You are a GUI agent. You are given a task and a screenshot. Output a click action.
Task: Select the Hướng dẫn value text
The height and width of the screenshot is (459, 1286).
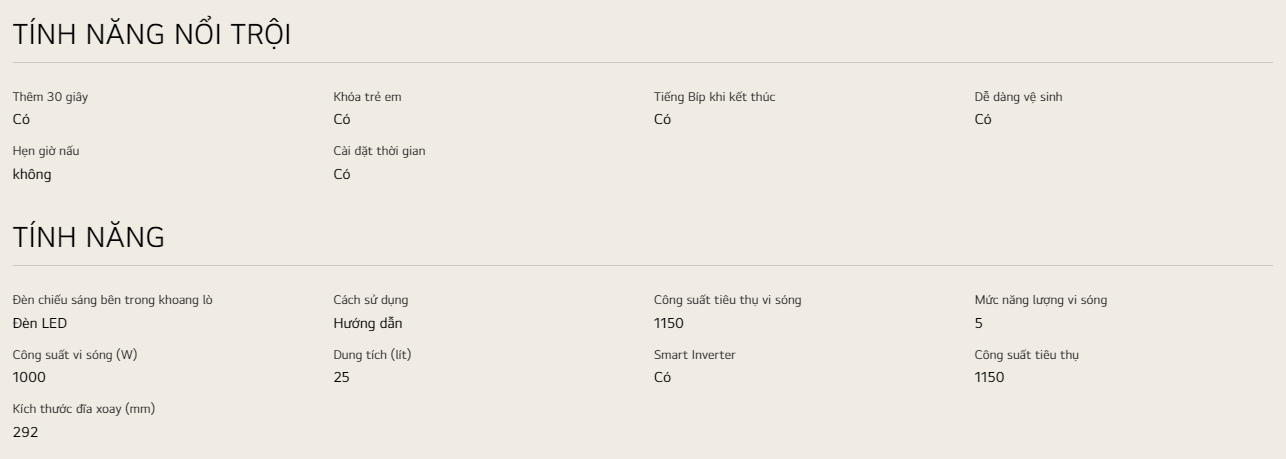tap(368, 323)
